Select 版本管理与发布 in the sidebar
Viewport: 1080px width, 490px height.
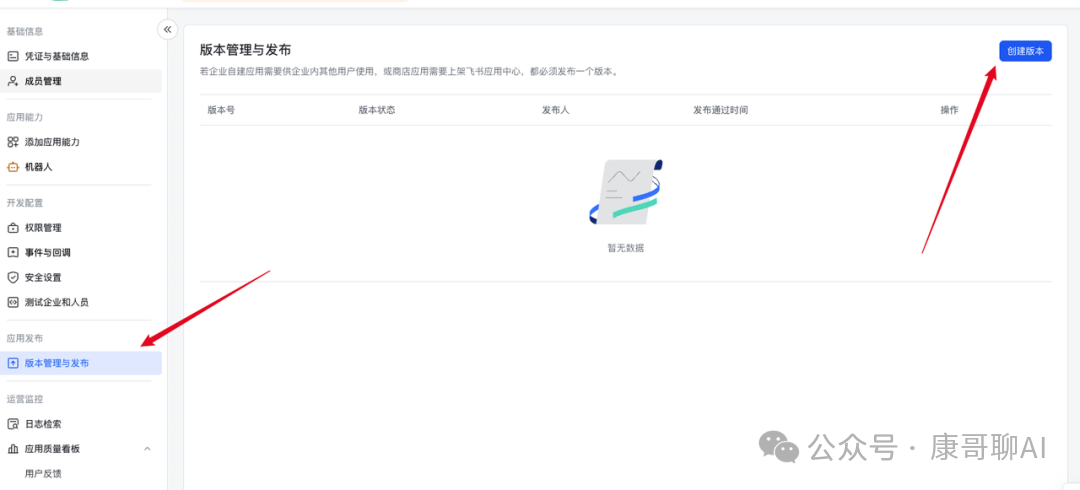tap(81, 363)
